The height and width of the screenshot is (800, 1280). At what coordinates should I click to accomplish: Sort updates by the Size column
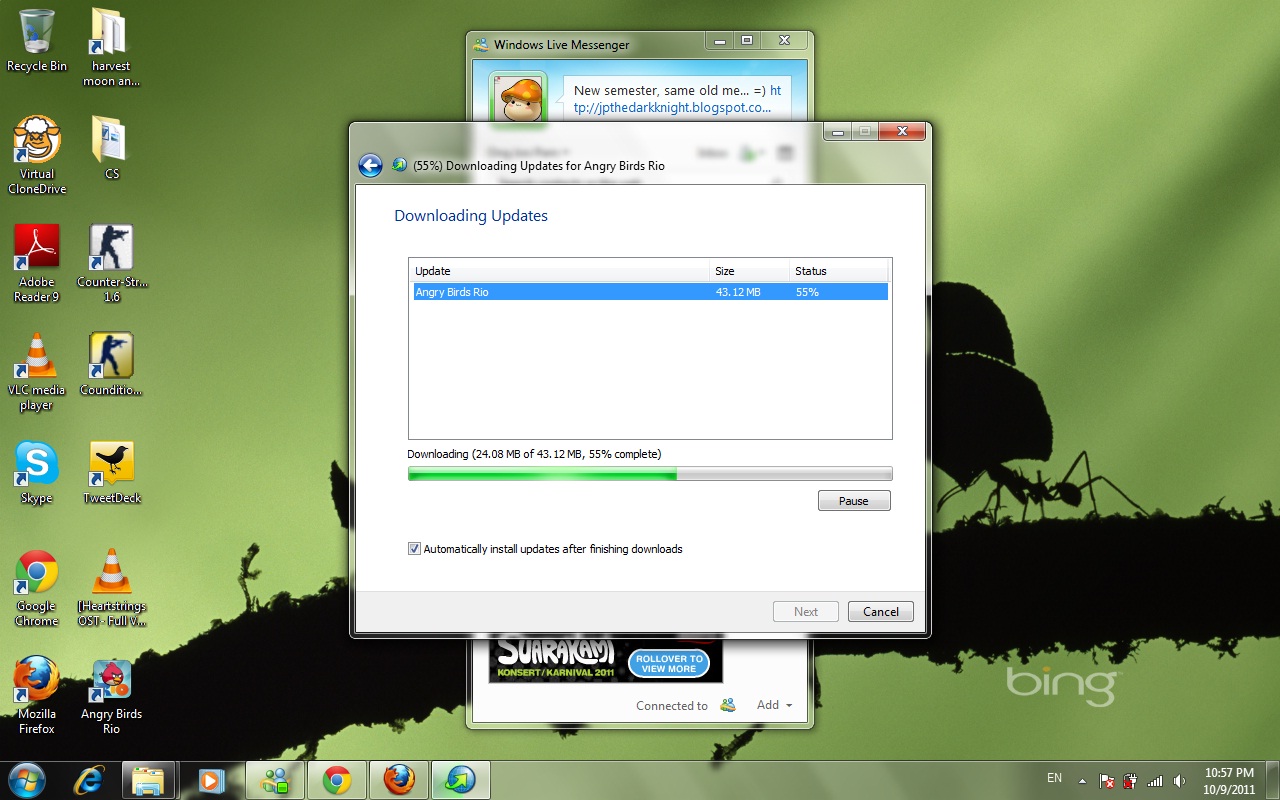pos(749,271)
